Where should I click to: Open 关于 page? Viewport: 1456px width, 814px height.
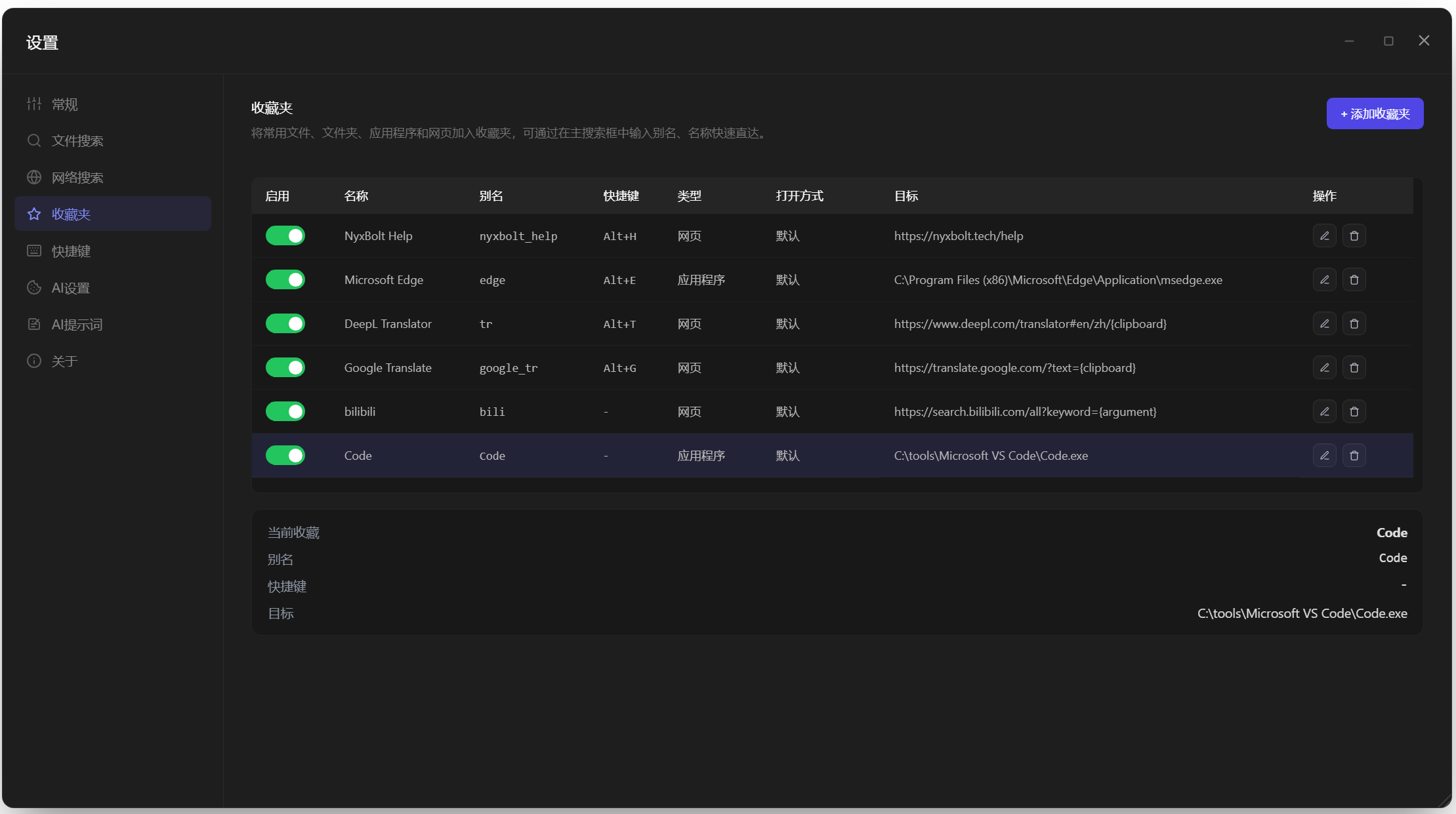(113, 361)
